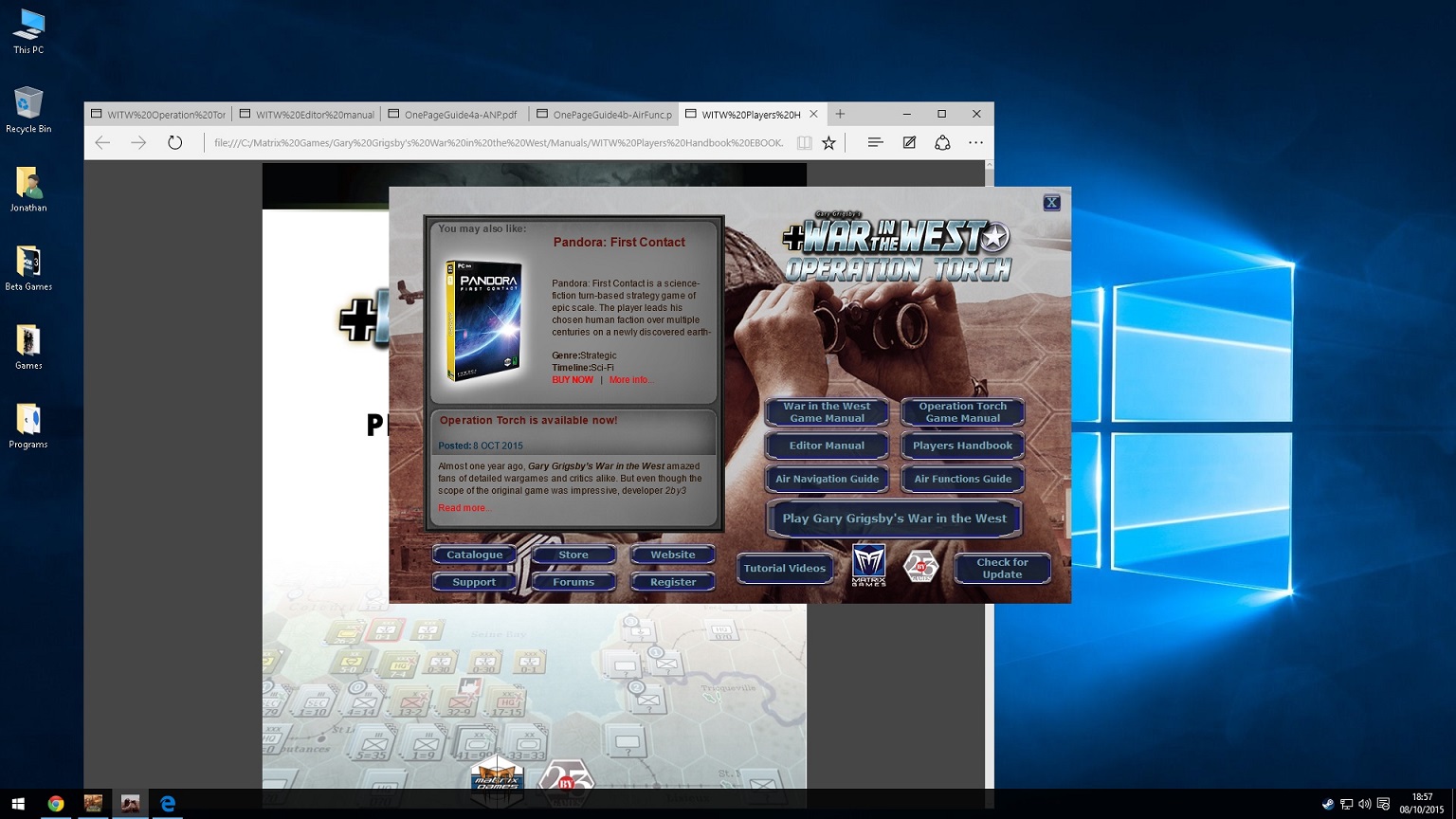1456x819 pixels.
Task: Open the Edge More actions menu
Action: pos(975,143)
